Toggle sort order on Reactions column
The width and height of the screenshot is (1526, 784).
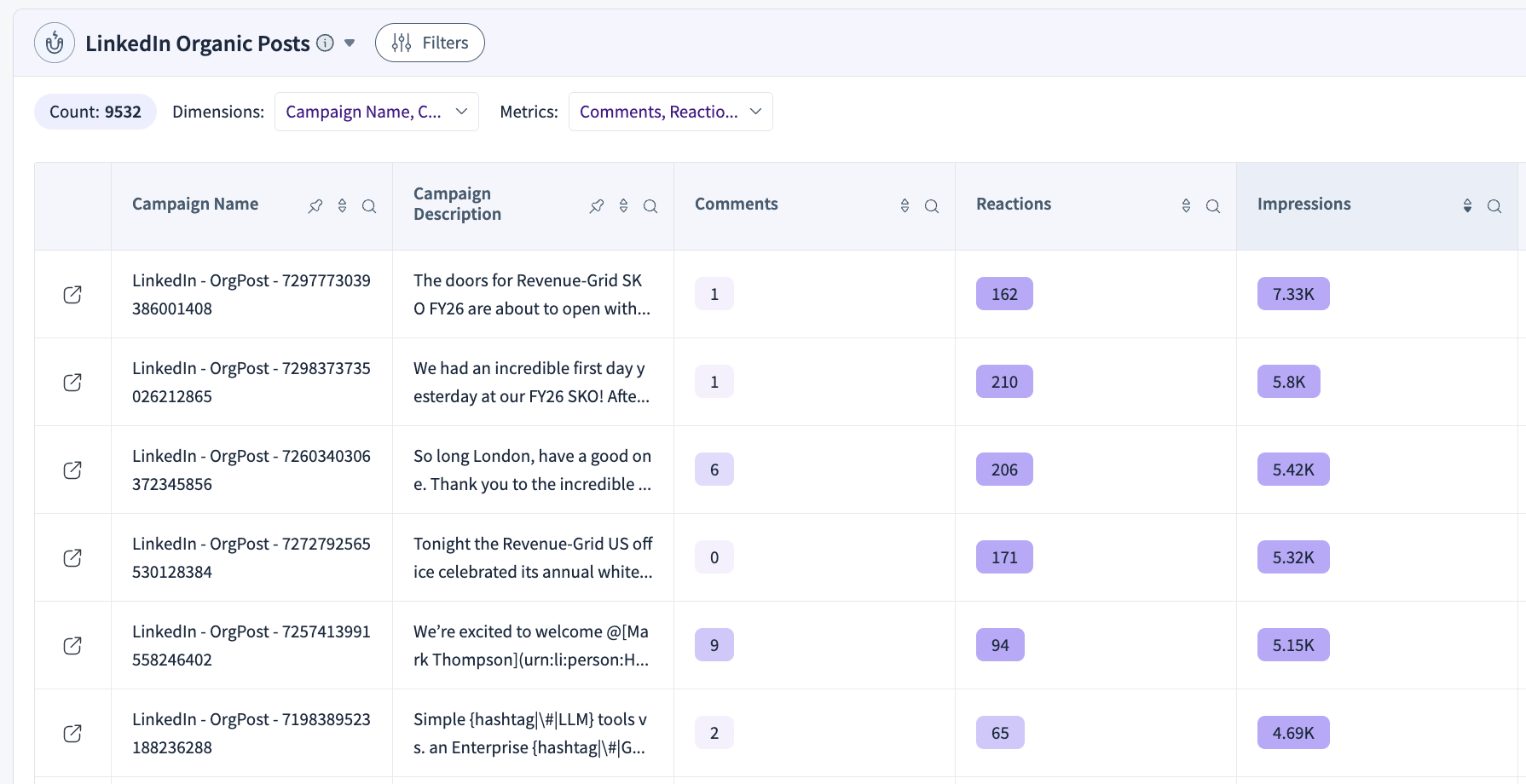1186,206
